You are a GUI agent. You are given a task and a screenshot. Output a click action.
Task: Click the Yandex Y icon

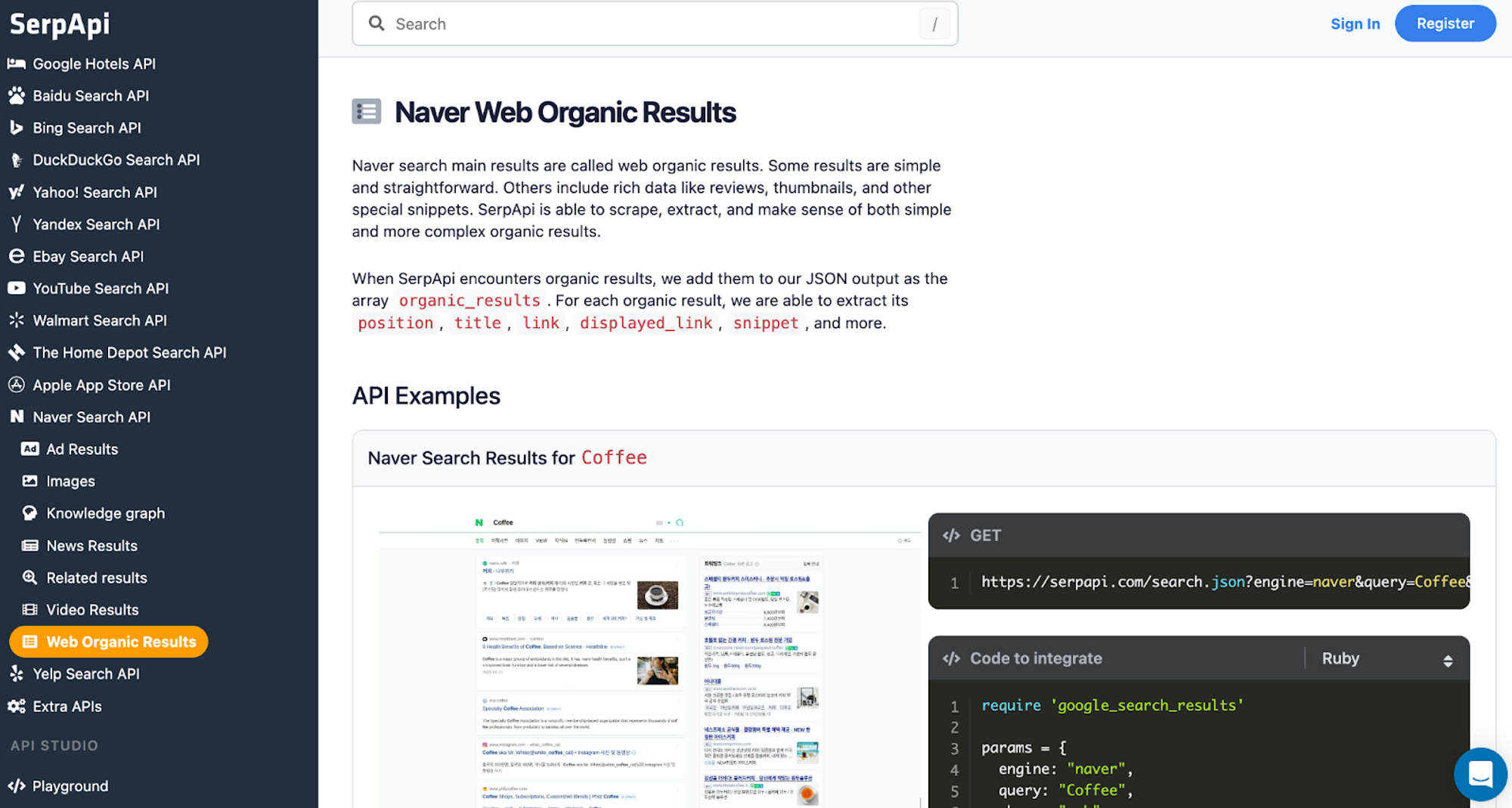click(x=17, y=224)
